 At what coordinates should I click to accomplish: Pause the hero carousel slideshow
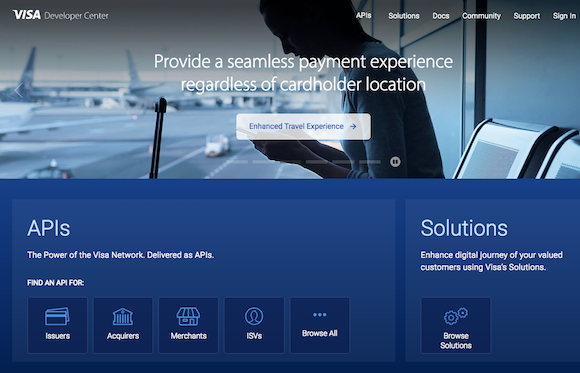(395, 162)
